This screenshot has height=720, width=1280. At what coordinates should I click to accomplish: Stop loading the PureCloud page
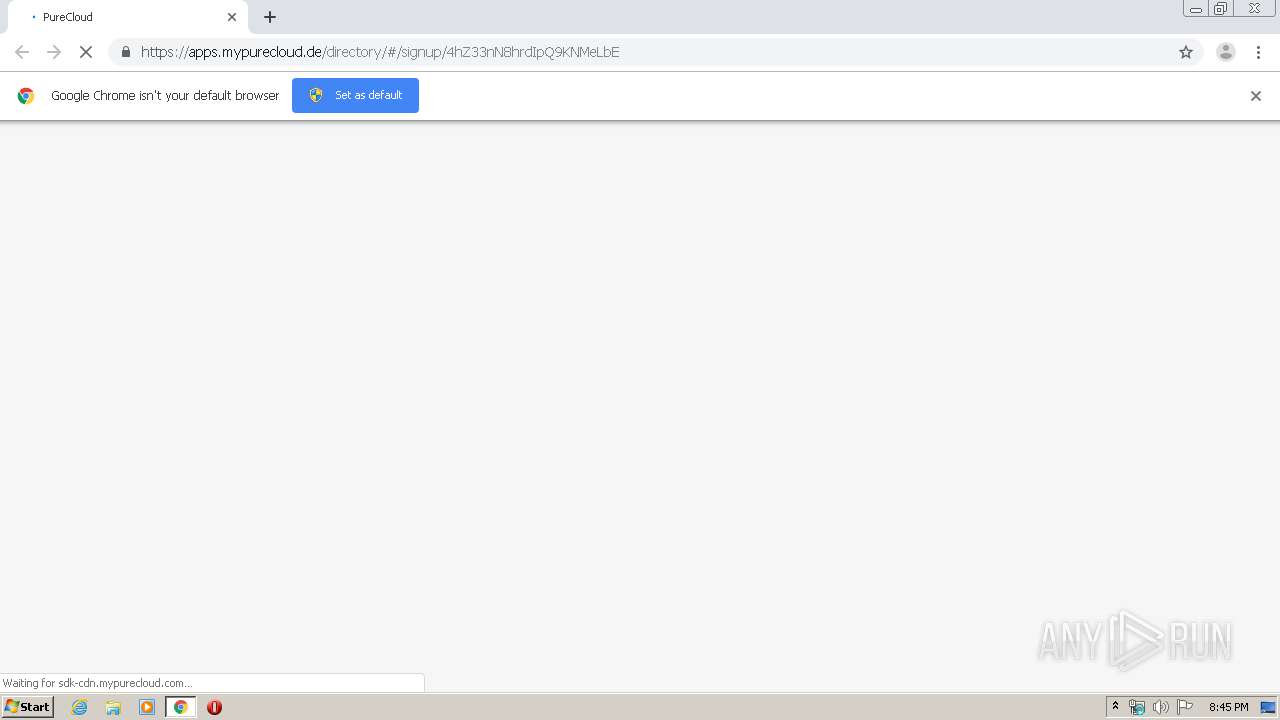86,52
